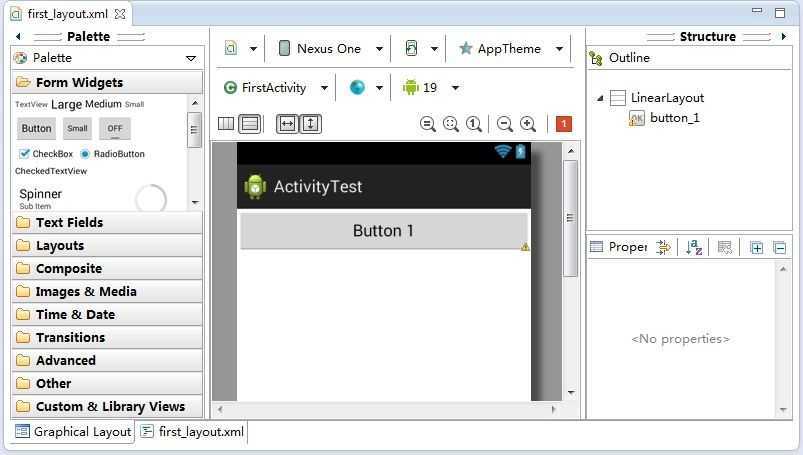The width and height of the screenshot is (803, 455).
Task: Expand all properties plus icon
Action: pos(756,247)
